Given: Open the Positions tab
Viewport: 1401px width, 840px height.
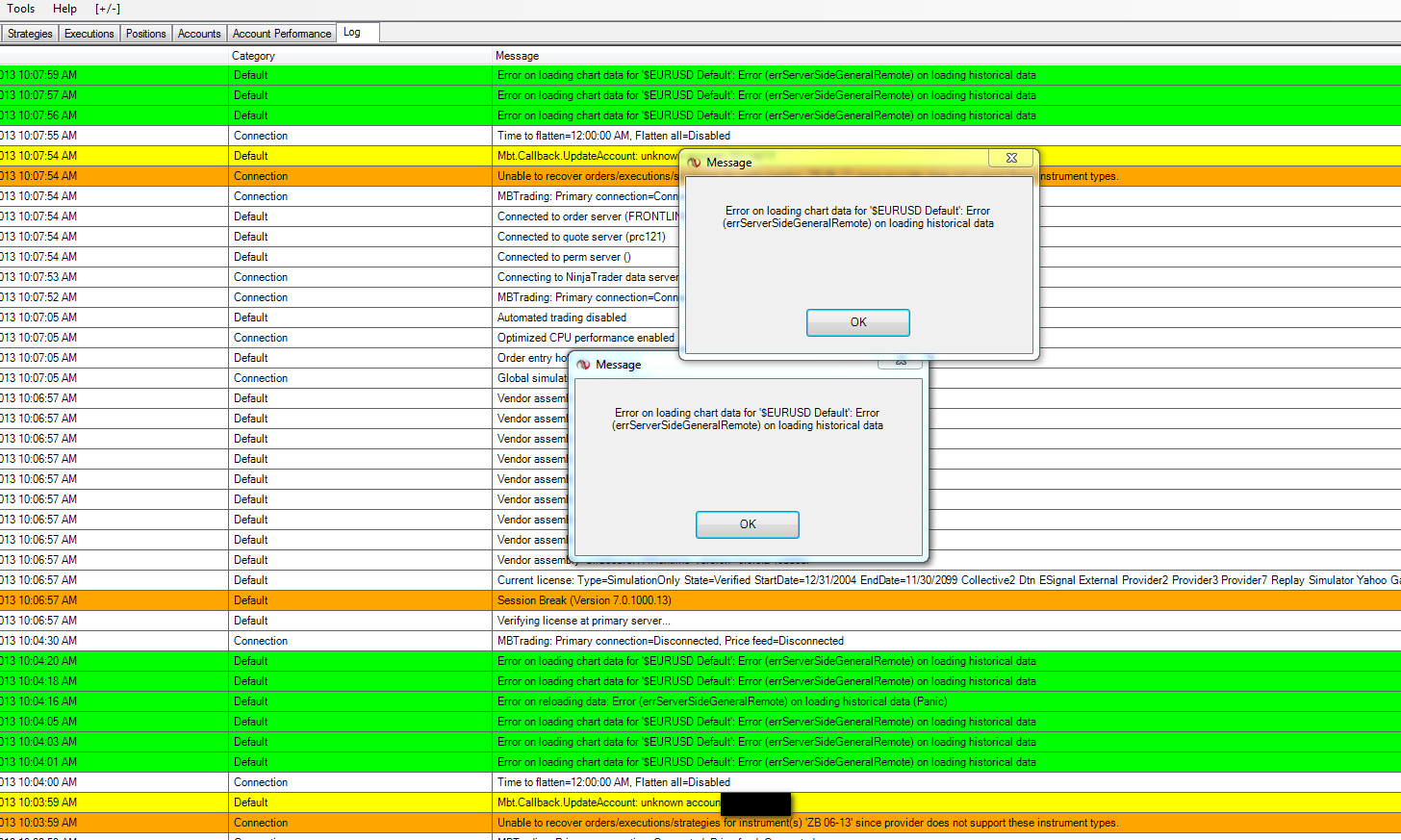Looking at the screenshot, I should coord(146,34).
